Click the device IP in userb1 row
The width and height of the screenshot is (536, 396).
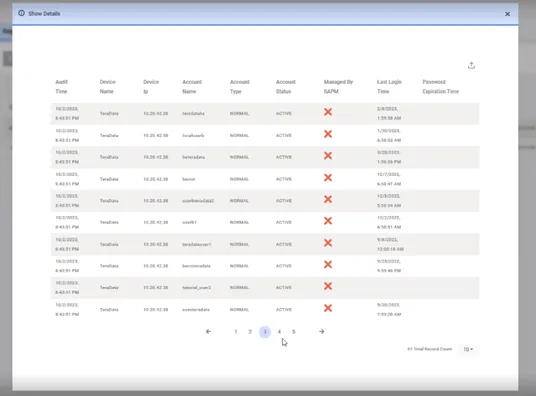coord(156,222)
